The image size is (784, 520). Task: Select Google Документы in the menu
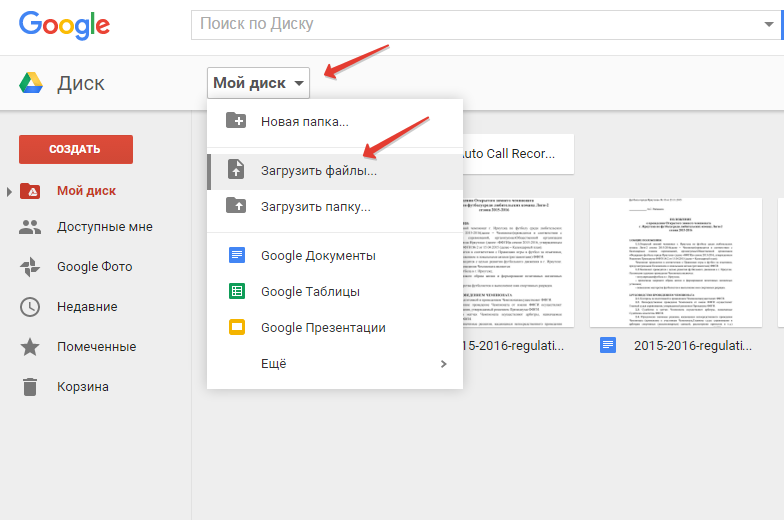pos(335,256)
